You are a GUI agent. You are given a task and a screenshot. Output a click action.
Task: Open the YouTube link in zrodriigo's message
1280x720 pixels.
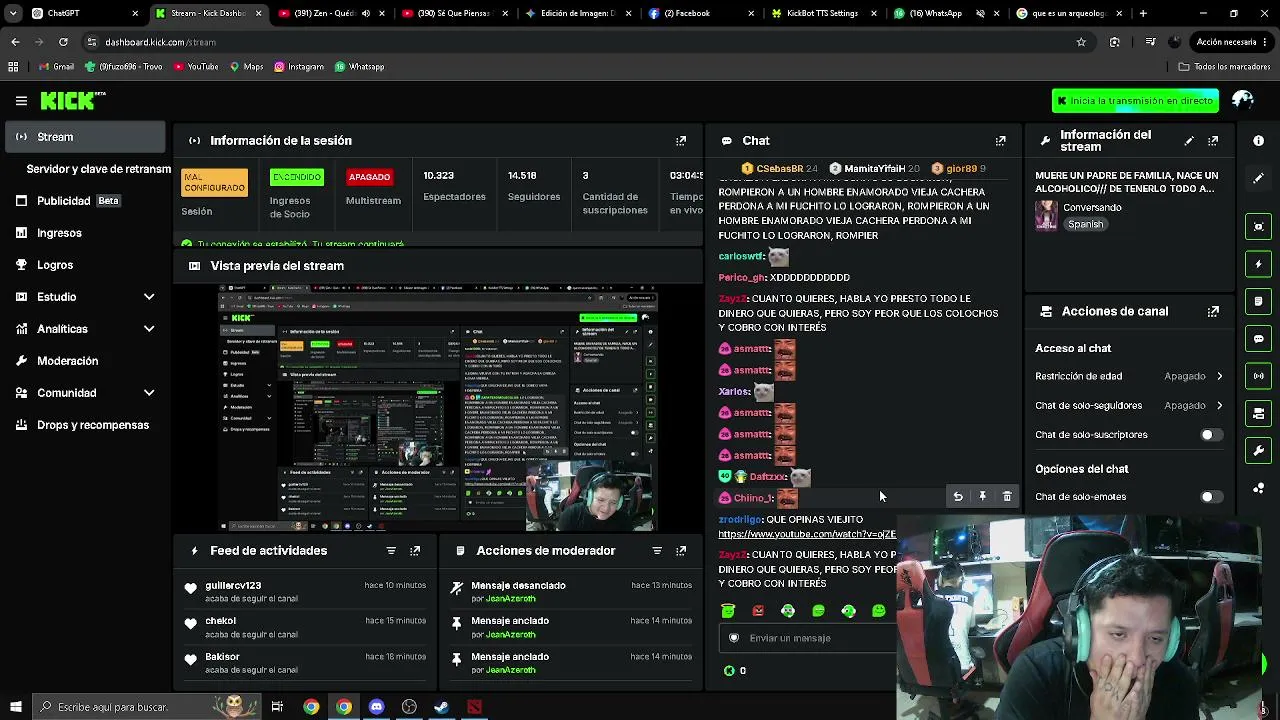click(x=807, y=534)
